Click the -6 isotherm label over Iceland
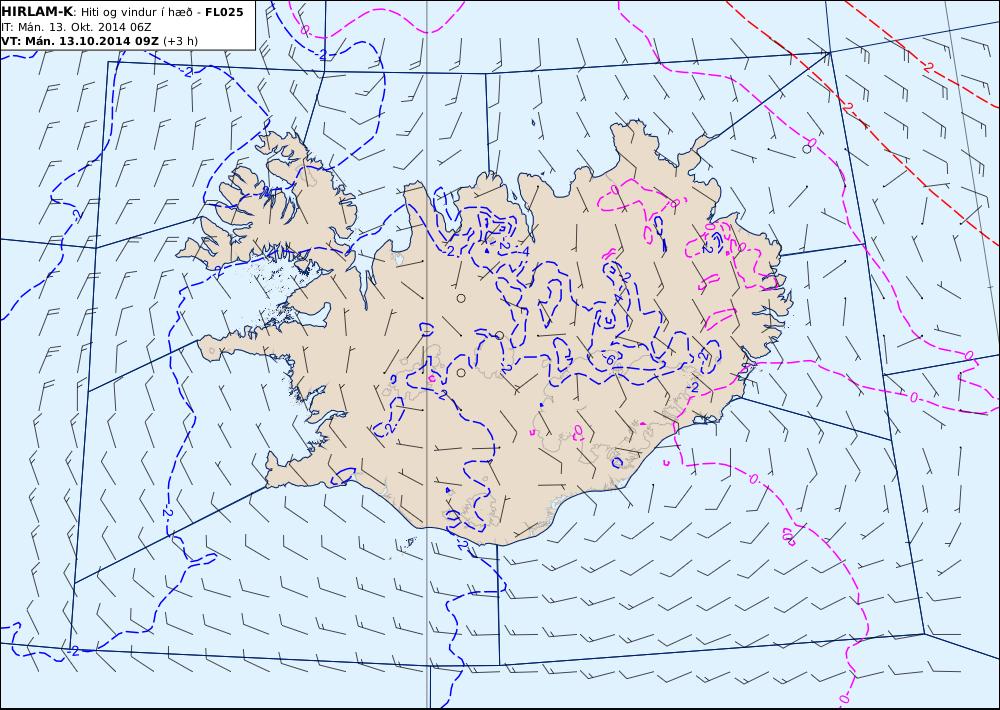This screenshot has height=710, width=1000. (x=608, y=360)
